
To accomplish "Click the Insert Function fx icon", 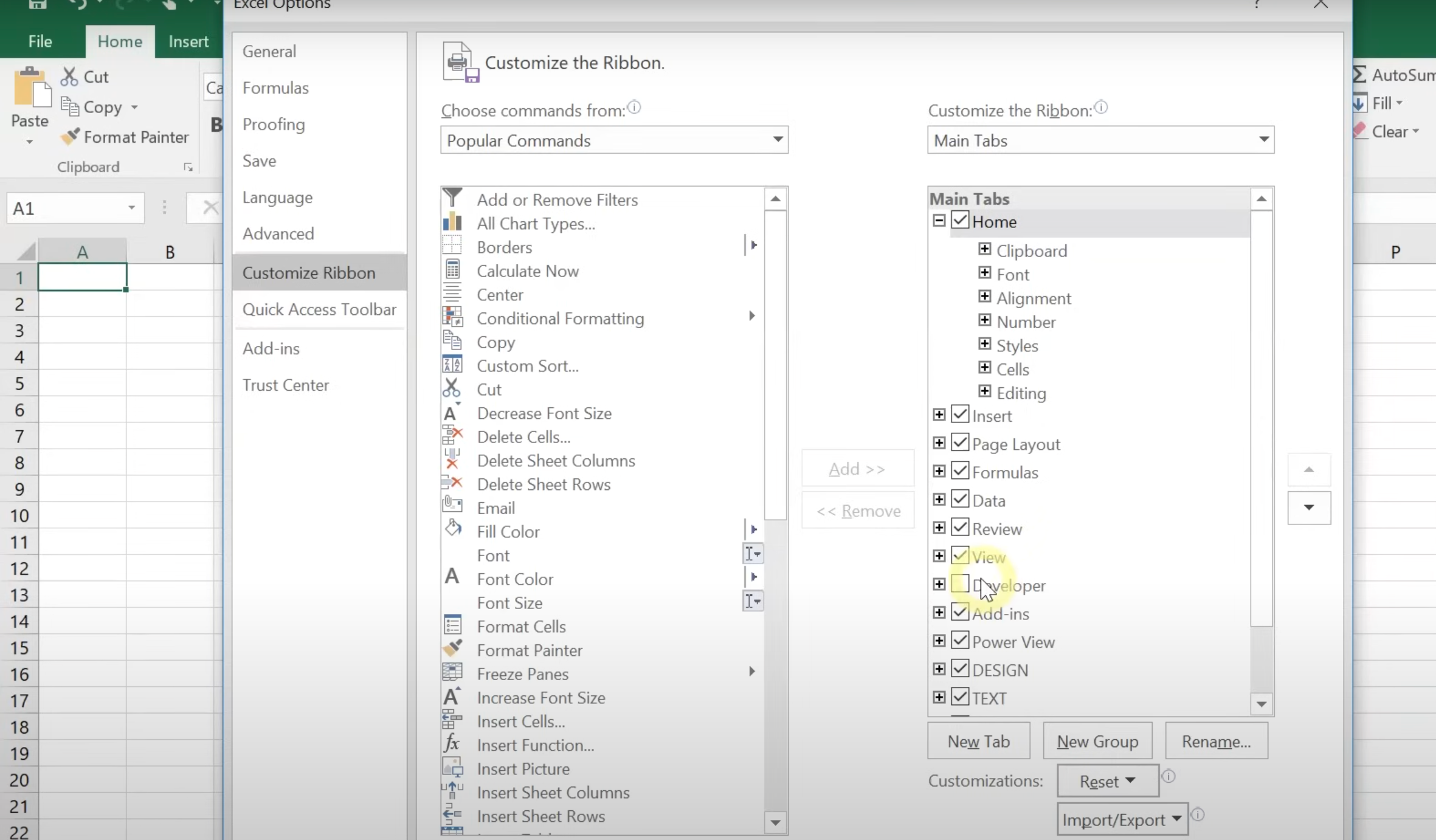I will [452, 743].
